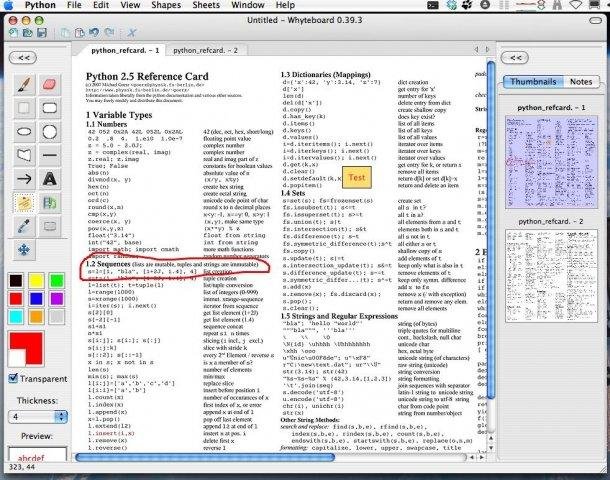
Task: Switch to python_refcard. - 2 tab
Action: 205,51
